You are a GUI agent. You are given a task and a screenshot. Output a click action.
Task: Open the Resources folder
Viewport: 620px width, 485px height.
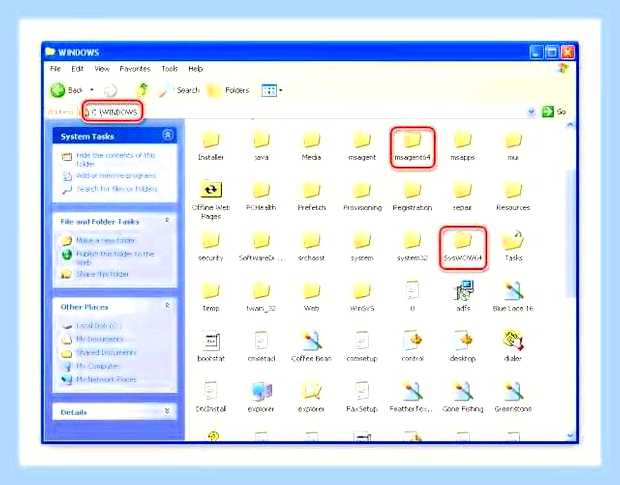tap(513, 196)
